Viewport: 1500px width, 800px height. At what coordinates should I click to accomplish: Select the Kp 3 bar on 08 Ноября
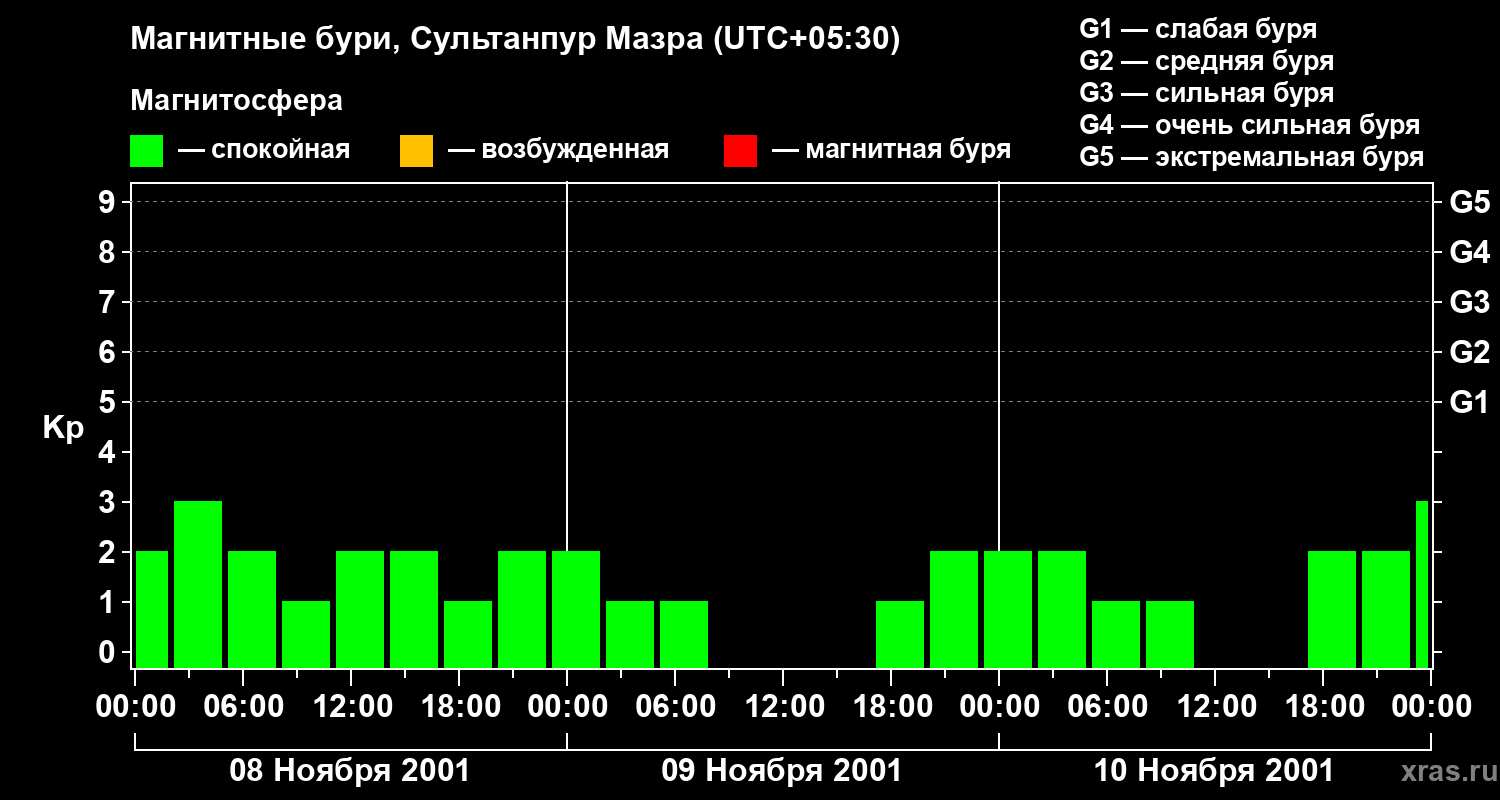[198, 584]
